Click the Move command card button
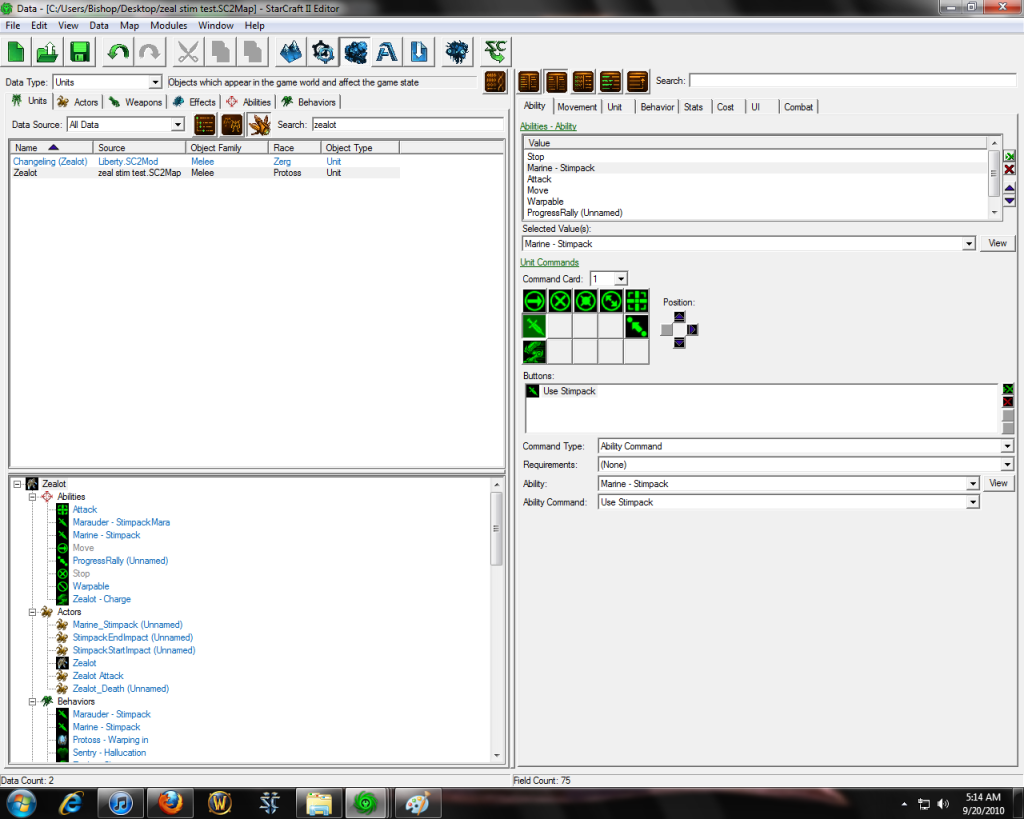 point(534,301)
